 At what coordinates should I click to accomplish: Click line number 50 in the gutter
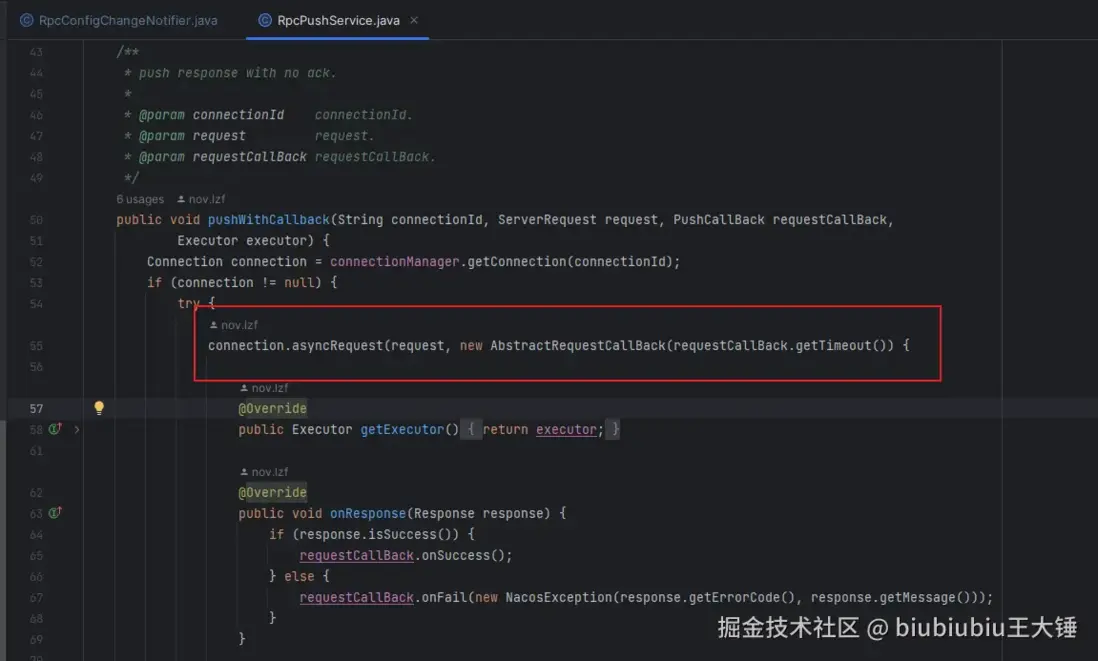pos(36,219)
